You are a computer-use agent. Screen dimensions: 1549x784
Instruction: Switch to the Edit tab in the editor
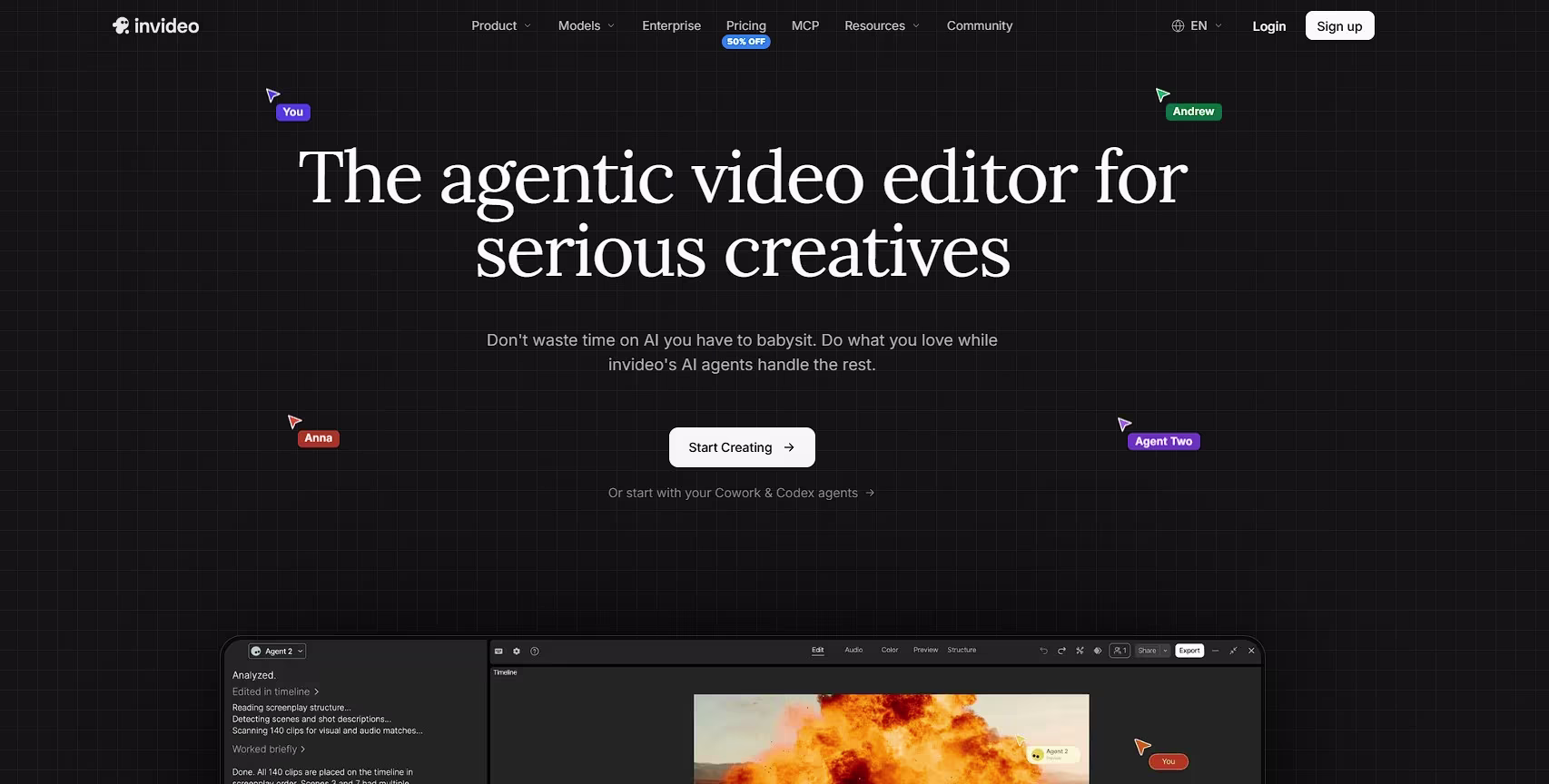point(818,650)
